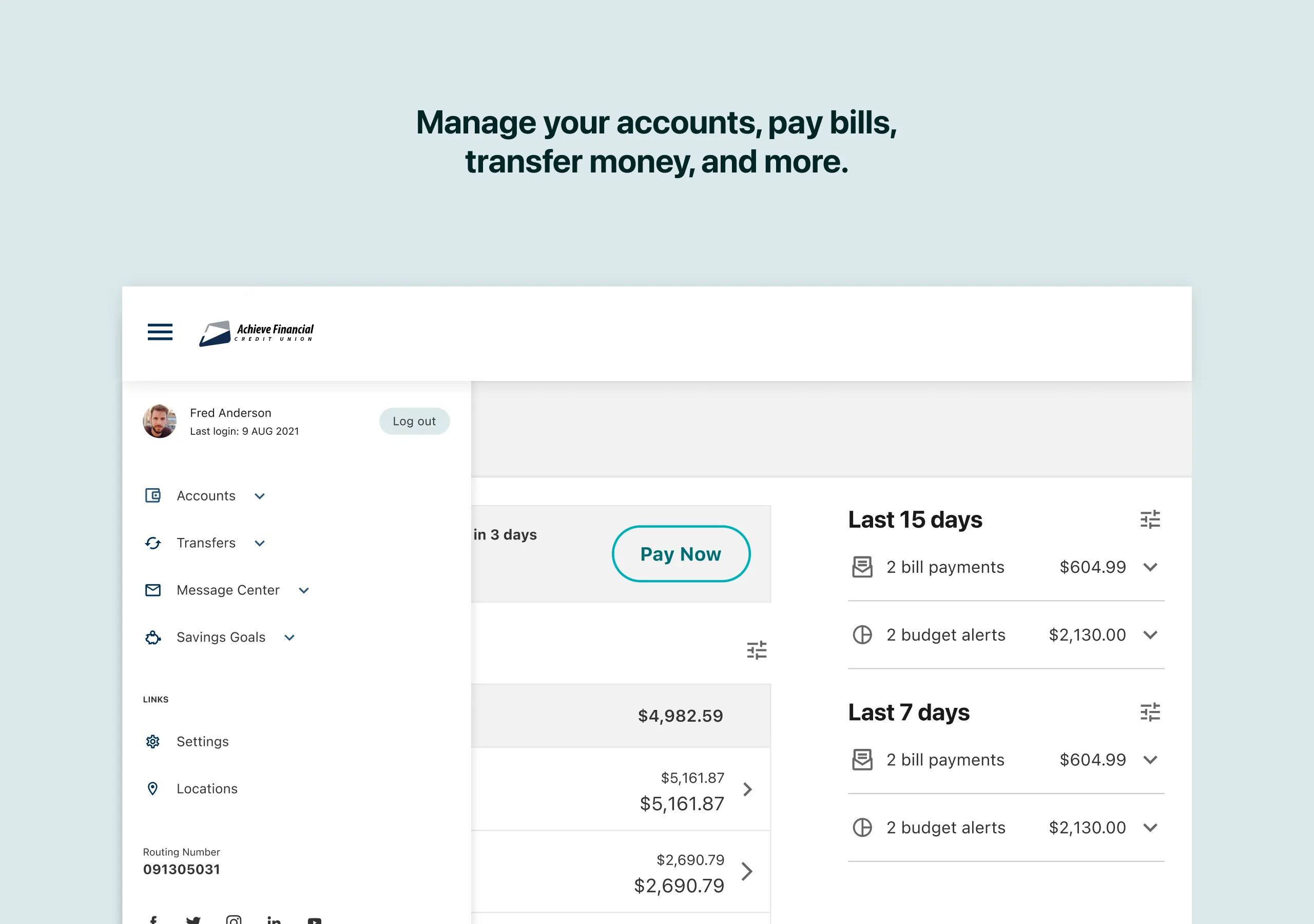Image resolution: width=1314 pixels, height=924 pixels.
Task: Click the Pay Now button
Action: pyautogui.click(x=681, y=554)
